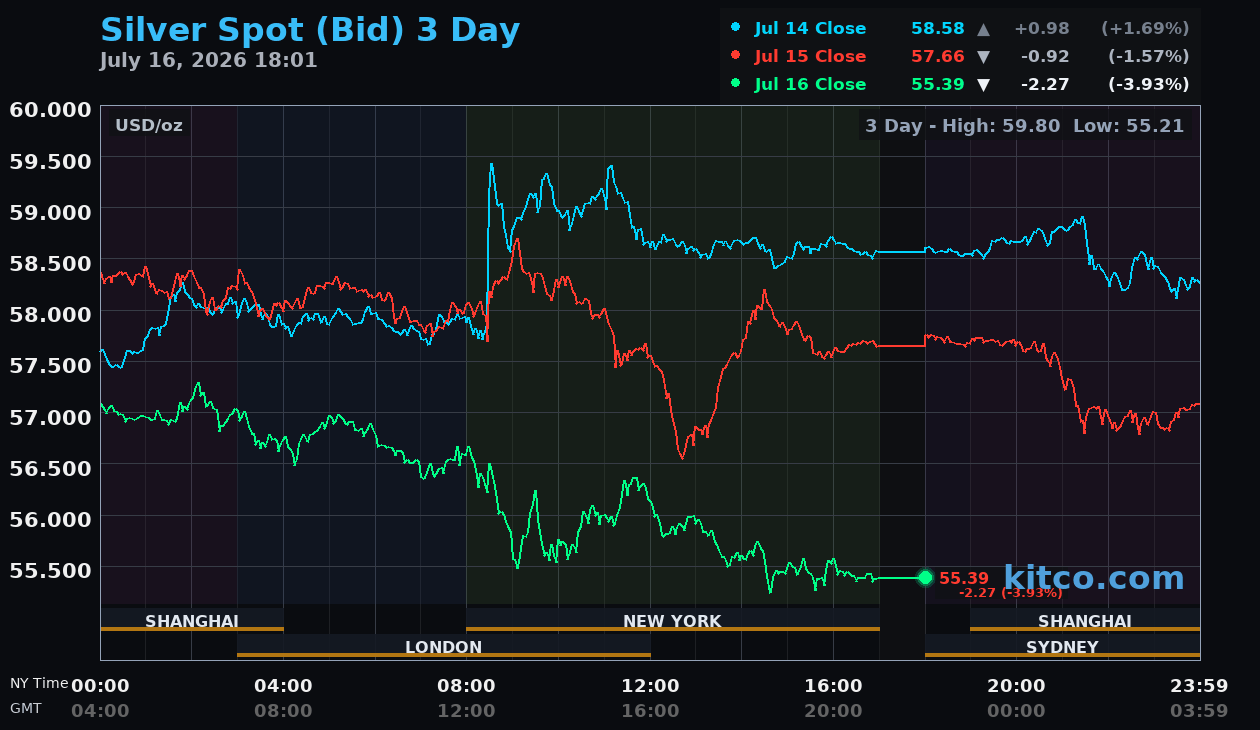Click the LONDON session bar
This screenshot has height=730, width=1260.
click(x=444, y=646)
